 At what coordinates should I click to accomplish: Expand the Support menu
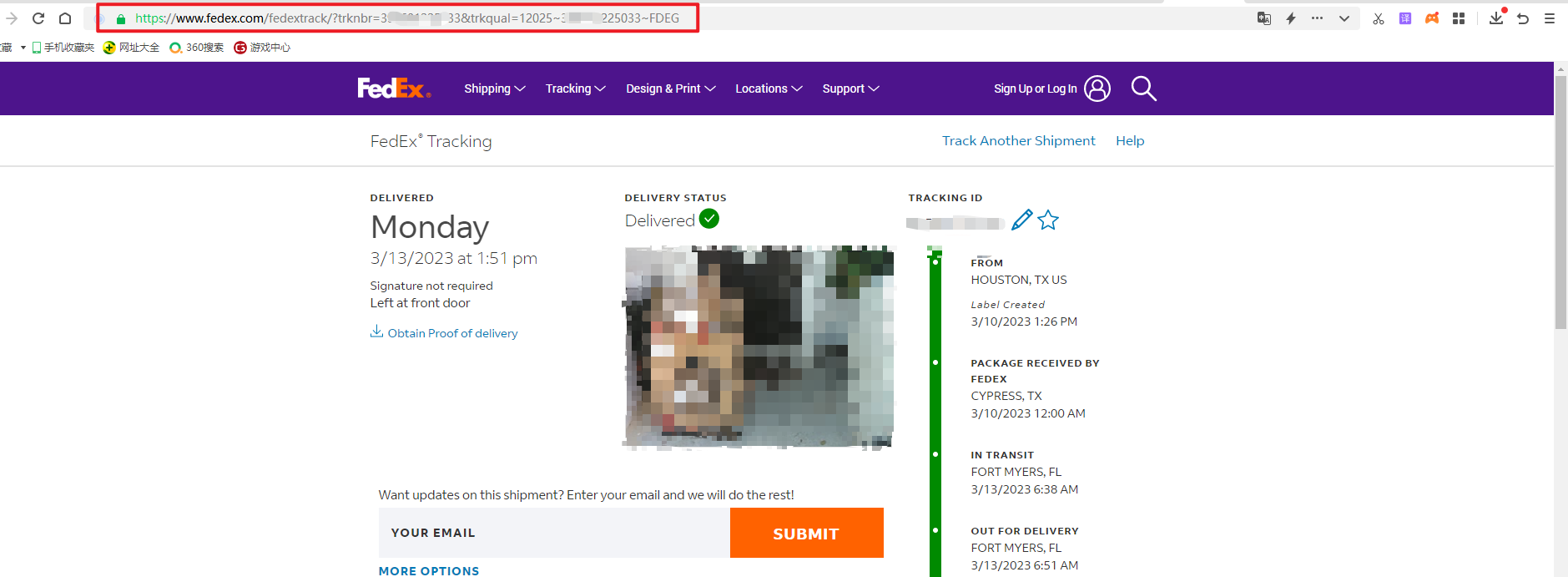click(851, 89)
